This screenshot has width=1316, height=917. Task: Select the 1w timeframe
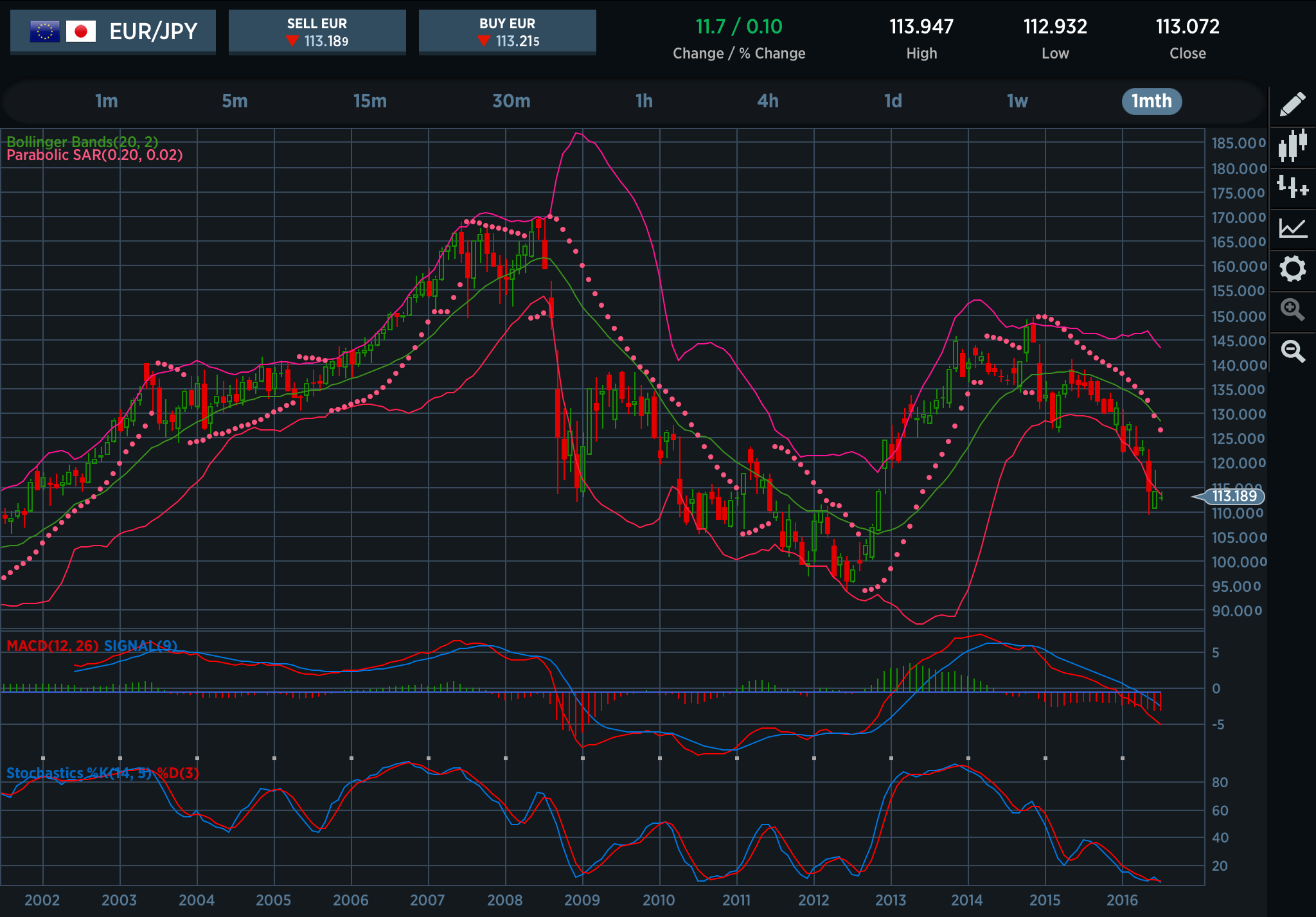1017,101
